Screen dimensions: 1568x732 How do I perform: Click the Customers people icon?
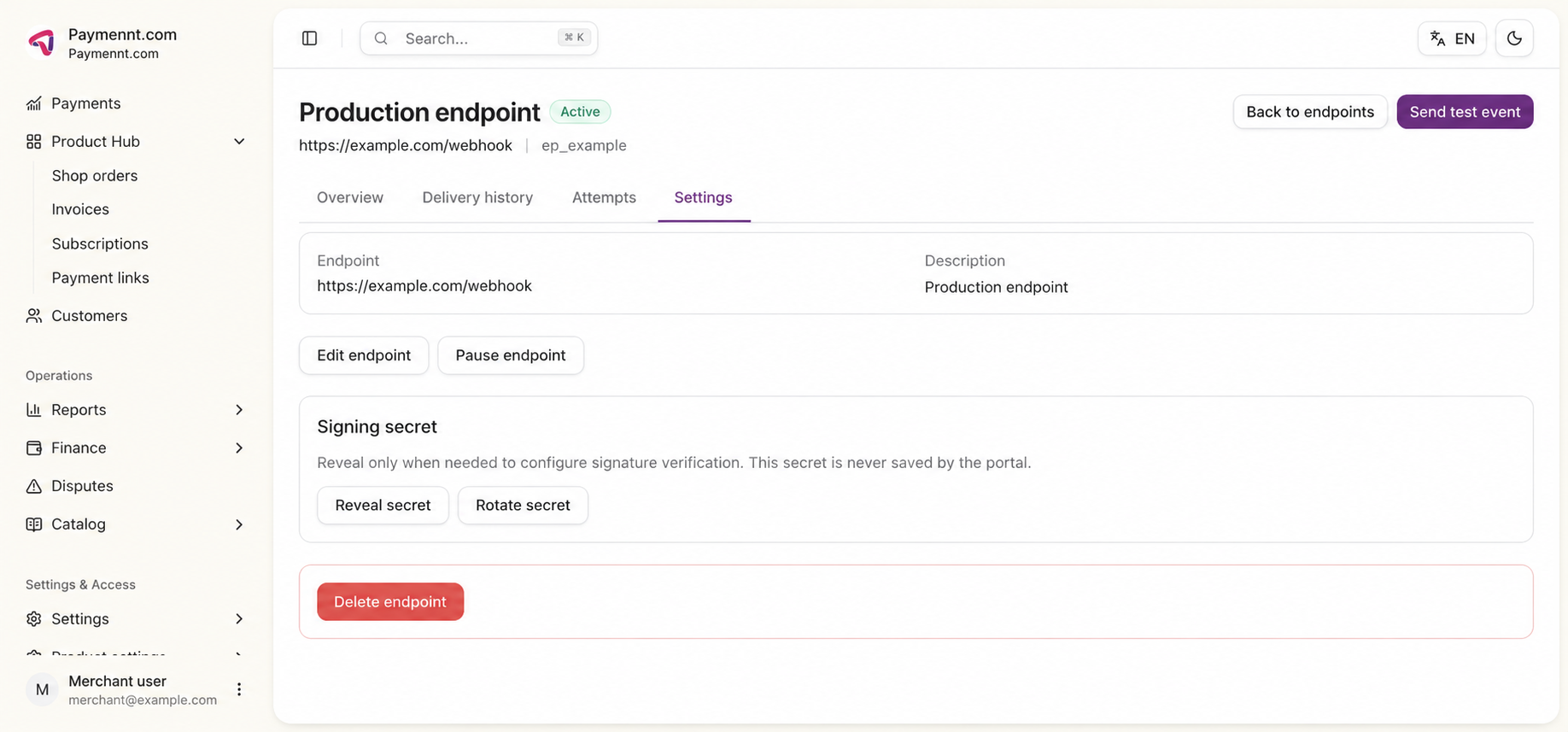pyautogui.click(x=34, y=316)
